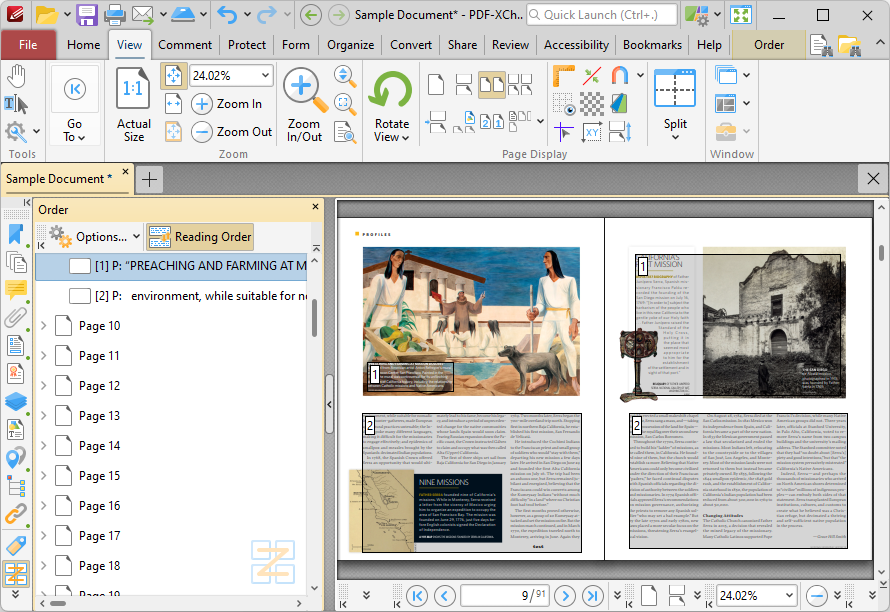This screenshot has width=890, height=612.
Task: Click the left document page thumbnail
Action: pyautogui.click(x=471, y=389)
